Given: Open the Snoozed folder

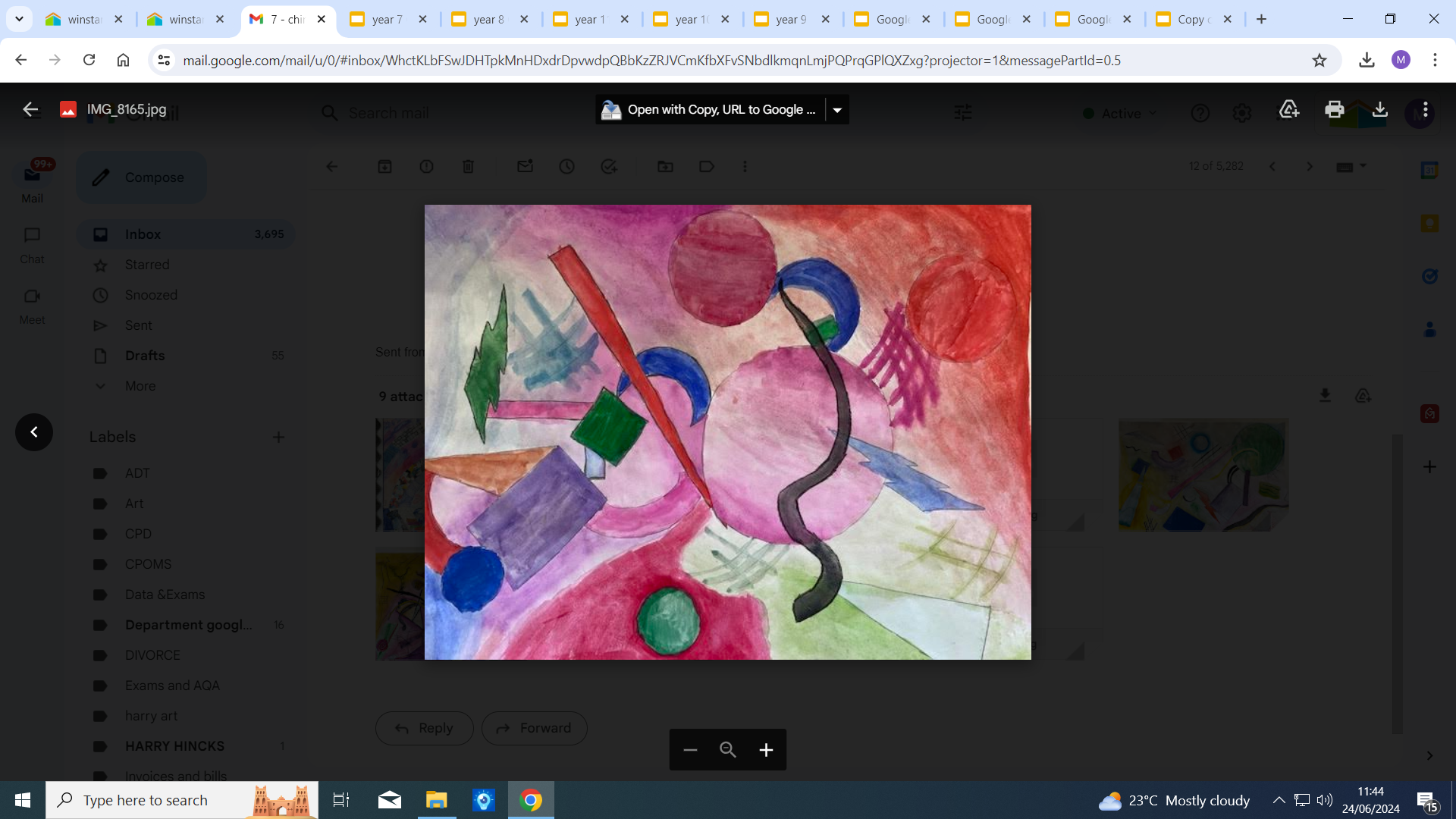Looking at the screenshot, I should 186,295.
